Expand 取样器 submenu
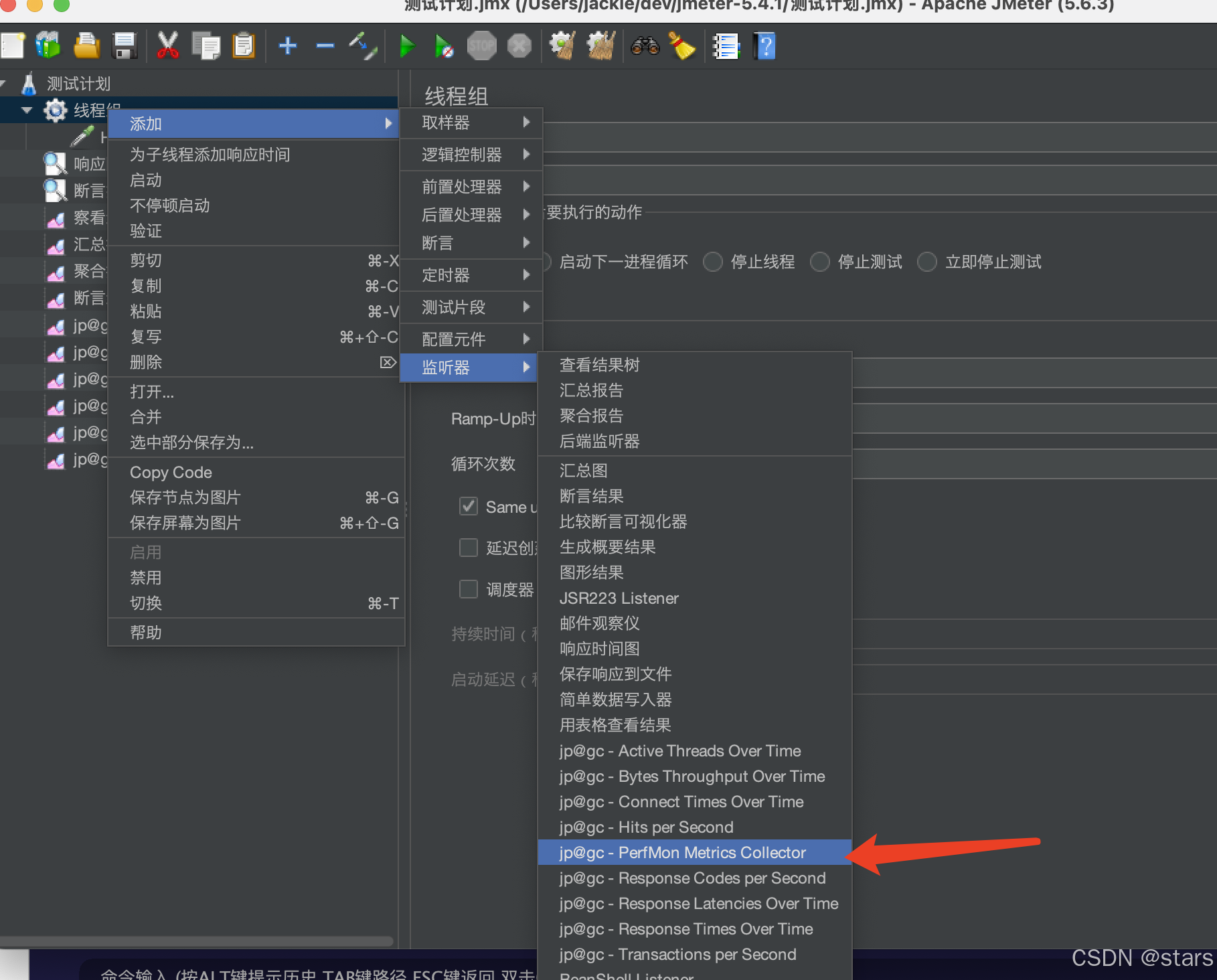The width and height of the screenshot is (1217, 980). point(471,122)
